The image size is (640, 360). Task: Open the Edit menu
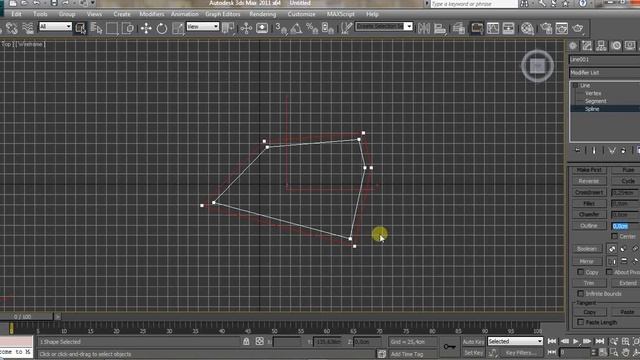pos(16,14)
